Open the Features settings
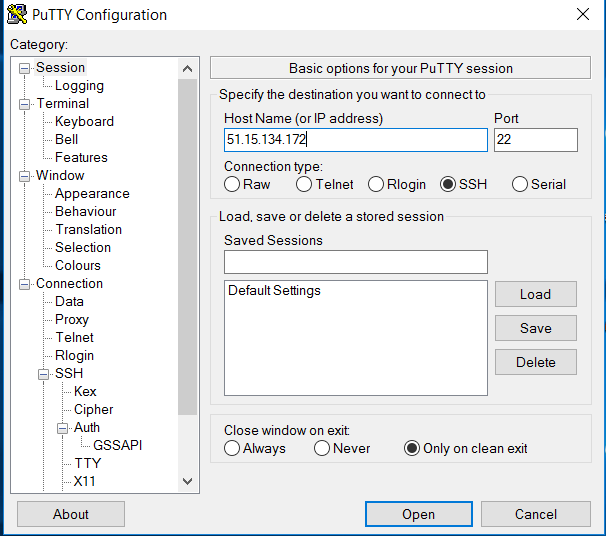Viewport: 606px width, 536px height. click(81, 157)
